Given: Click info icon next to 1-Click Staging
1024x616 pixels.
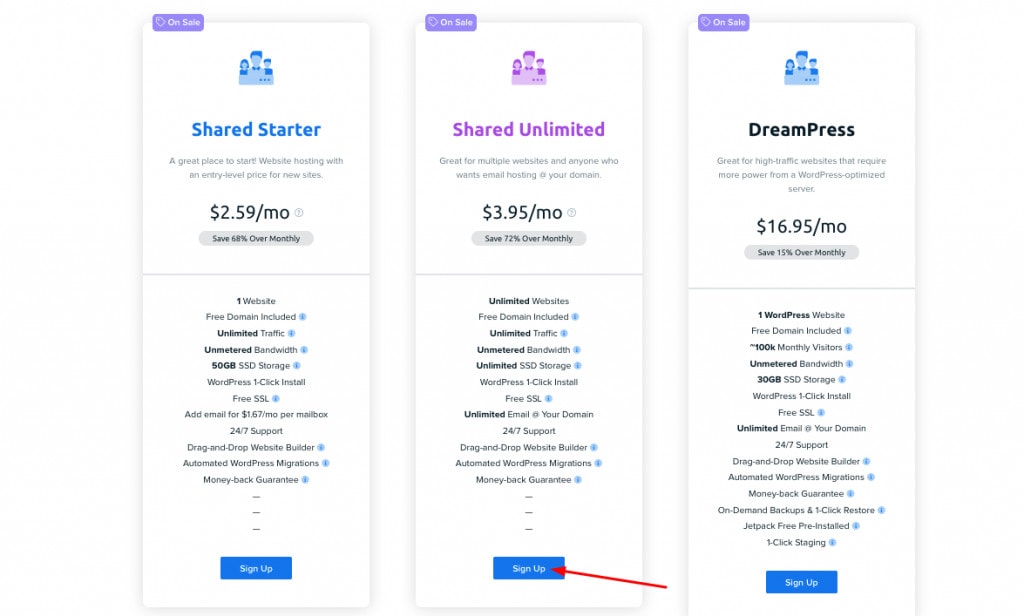Looking at the screenshot, I should point(833,543).
